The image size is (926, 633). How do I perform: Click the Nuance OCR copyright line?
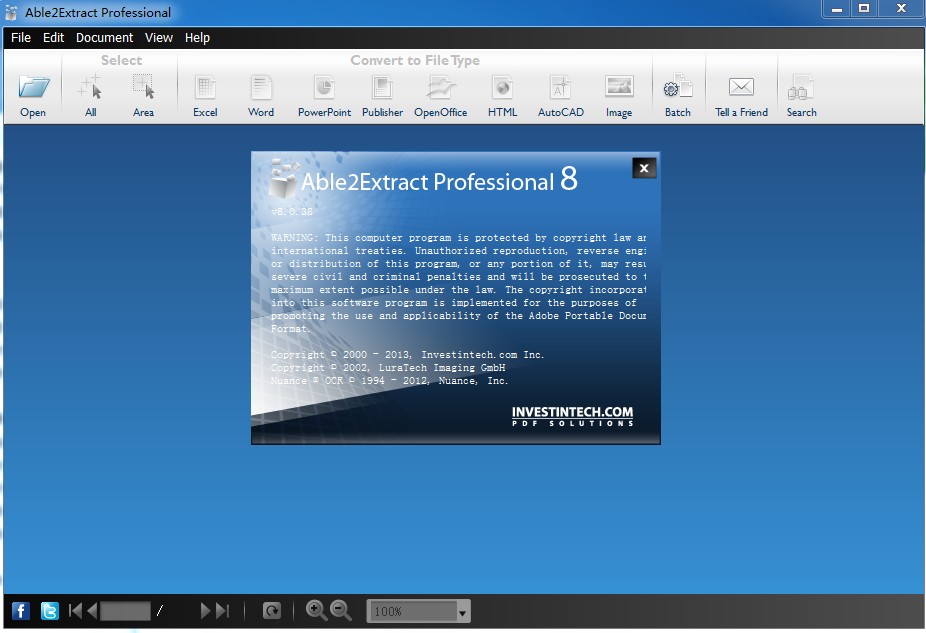(x=389, y=381)
